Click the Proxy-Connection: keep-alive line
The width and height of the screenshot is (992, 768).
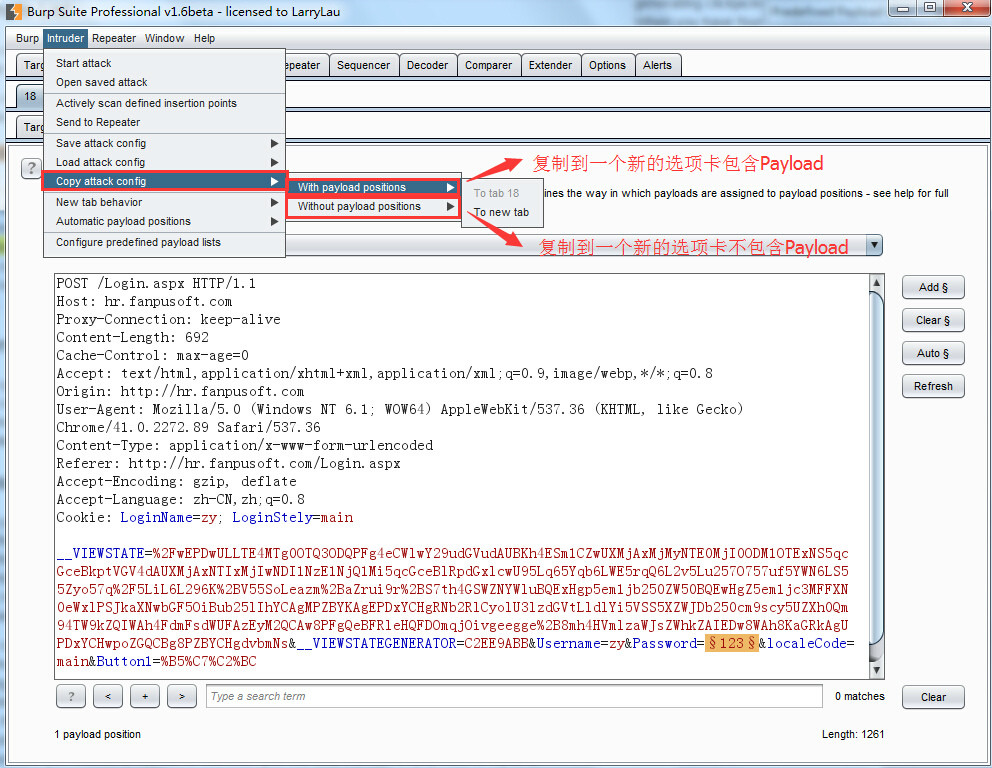pos(168,319)
